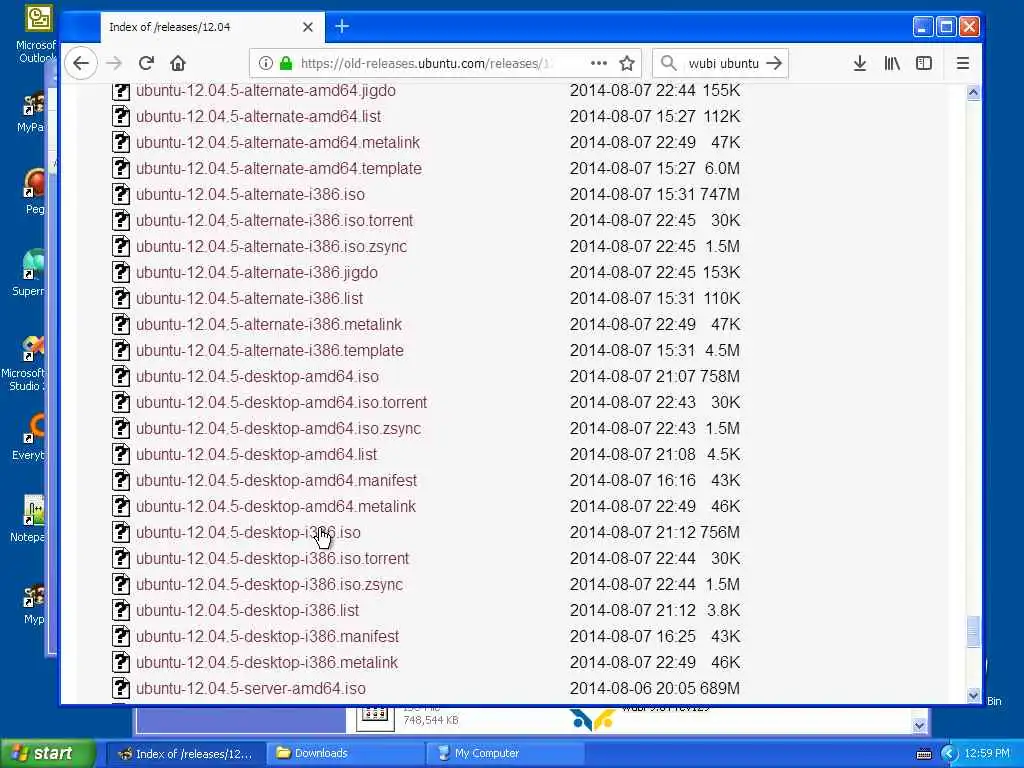Viewport: 1024px width, 768px height.
Task: Click page scrollbar up arrow
Action: [x=973, y=93]
